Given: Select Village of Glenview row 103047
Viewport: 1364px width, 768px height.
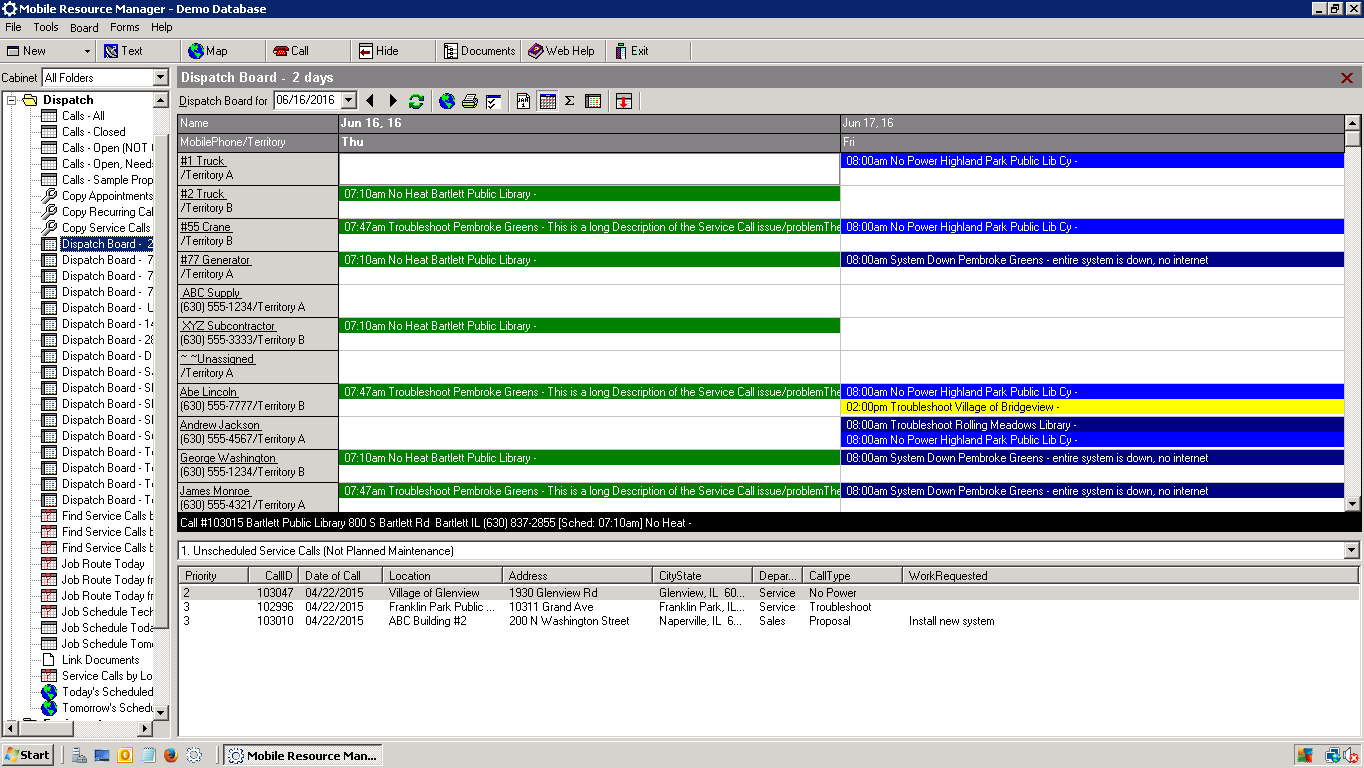Looking at the screenshot, I should pyautogui.click(x=769, y=593).
